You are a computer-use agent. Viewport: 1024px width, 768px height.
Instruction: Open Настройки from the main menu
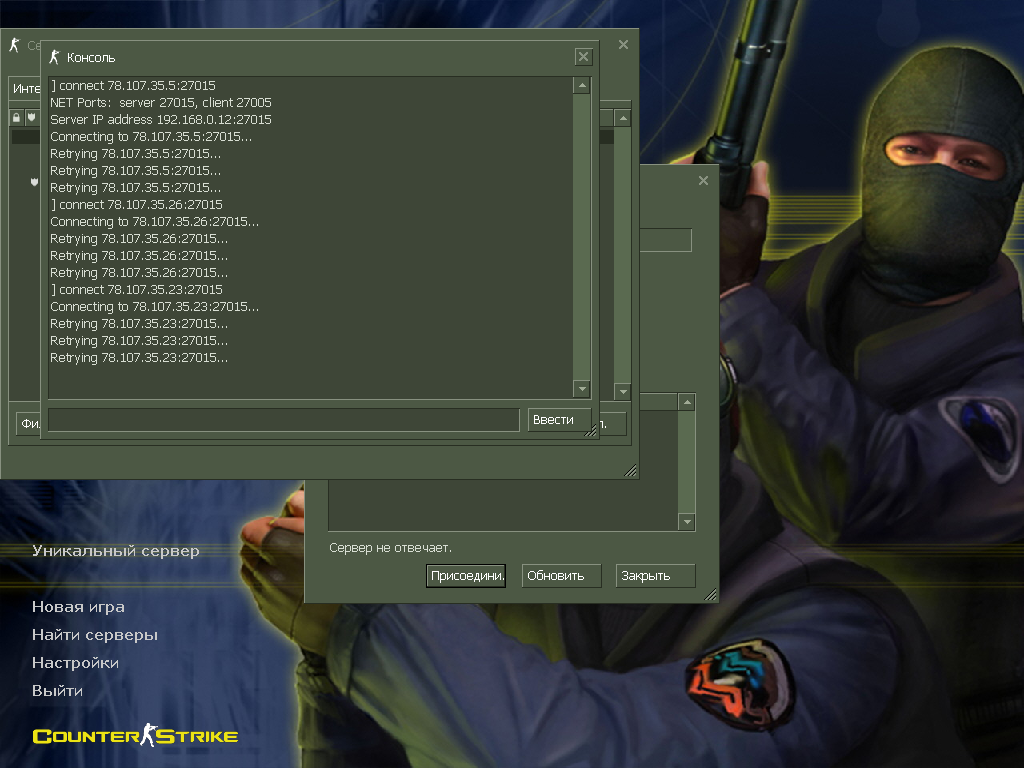click(75, 663)
